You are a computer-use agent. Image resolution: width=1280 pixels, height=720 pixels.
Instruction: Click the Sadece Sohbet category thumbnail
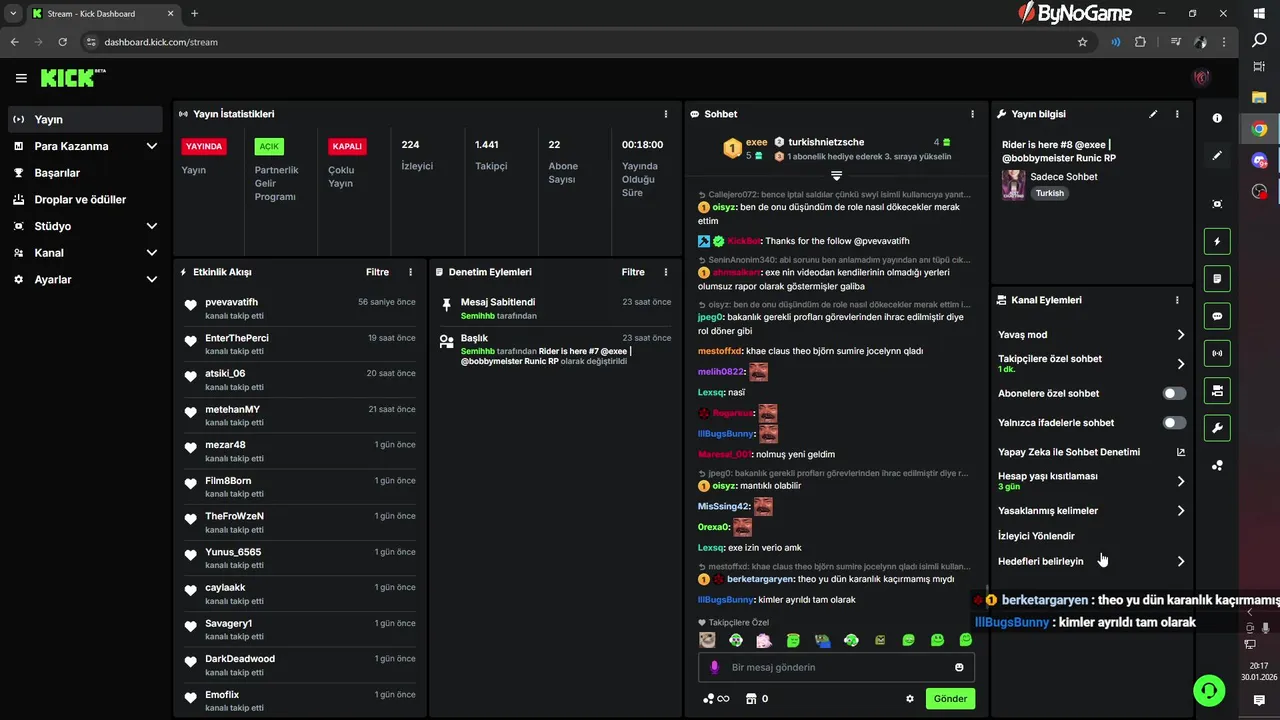pyautogui.click(x=1014, y=185)
